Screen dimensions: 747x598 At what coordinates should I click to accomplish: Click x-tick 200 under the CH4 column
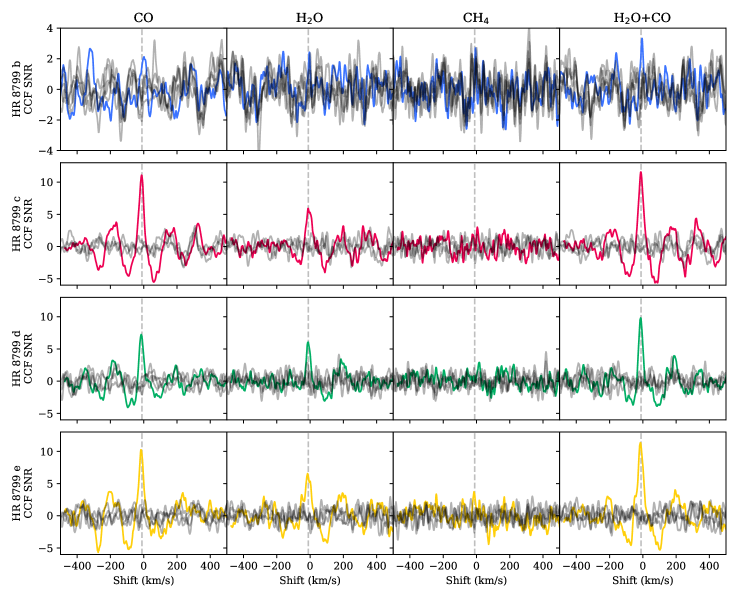pos(509,566)
